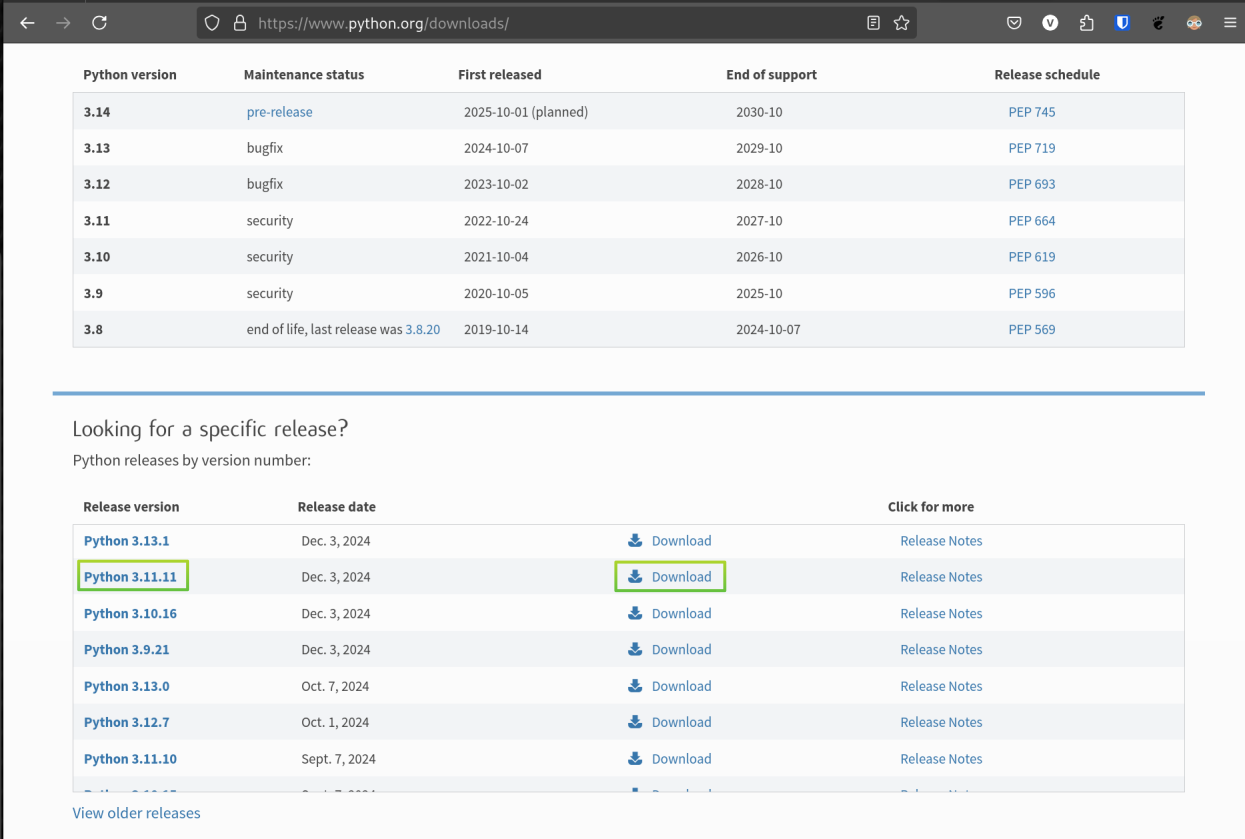Open the Extensions puzzle-piece menu
This screenshot has height=839, width=1245.
click(x=1086, y=23)
